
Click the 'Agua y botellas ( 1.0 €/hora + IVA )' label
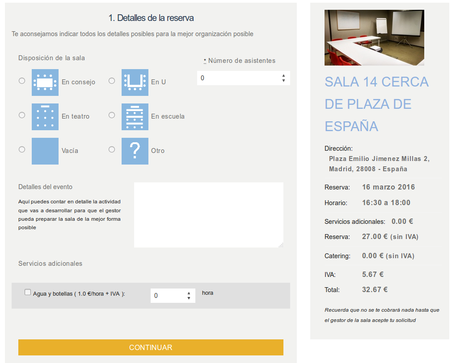(x=79, y=294)
